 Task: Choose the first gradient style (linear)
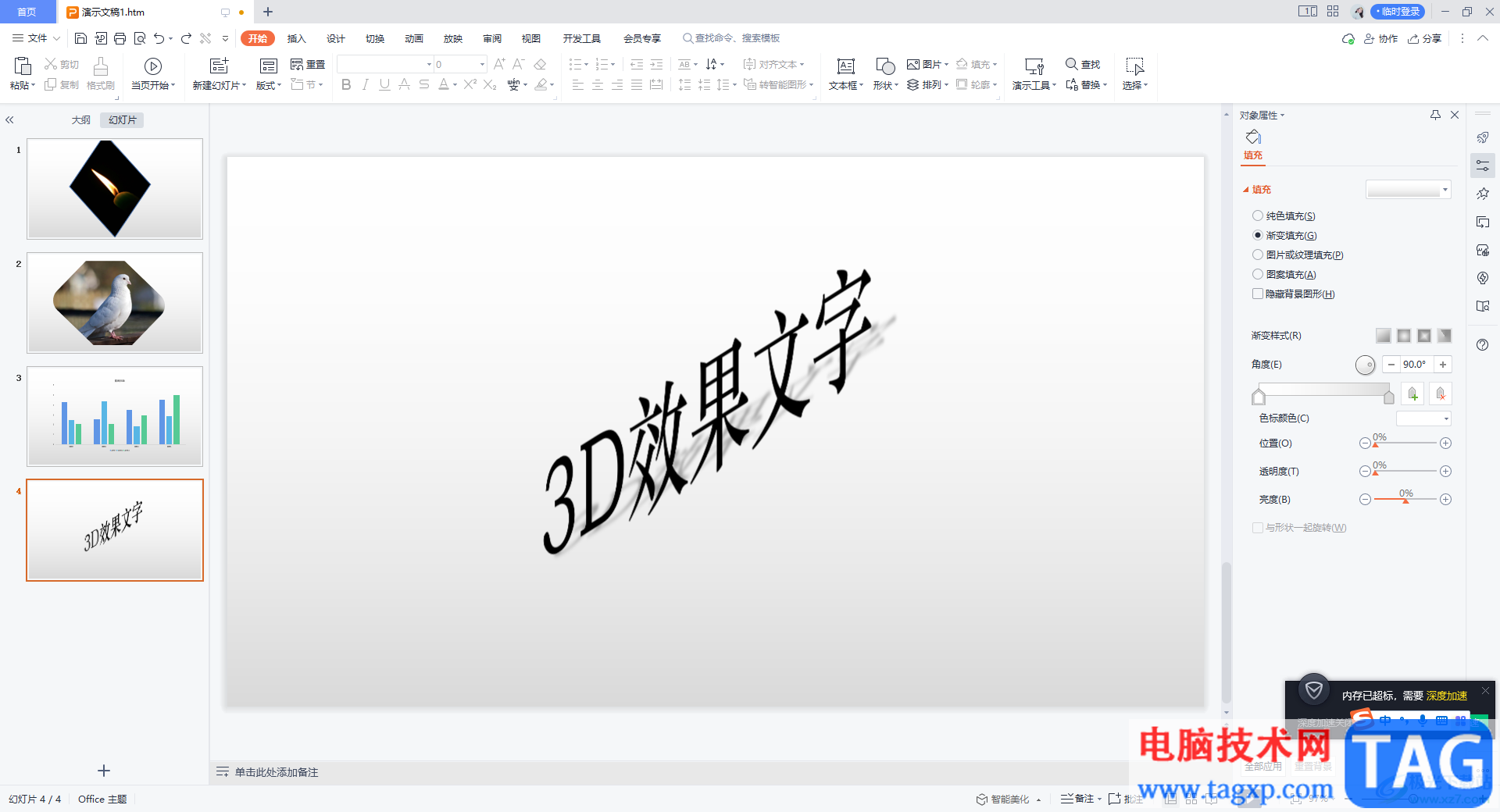coord(1384,336)
